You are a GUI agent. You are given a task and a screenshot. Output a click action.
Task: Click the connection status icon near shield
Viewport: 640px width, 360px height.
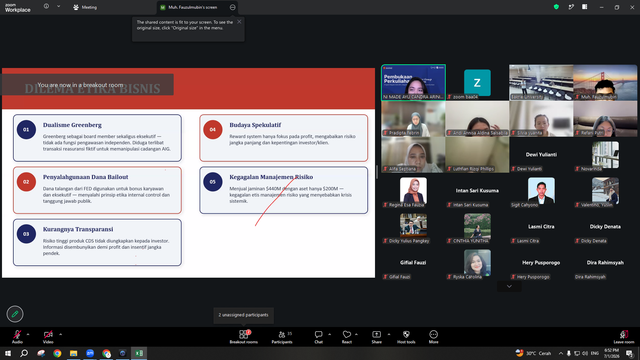(x=571, y=7)
